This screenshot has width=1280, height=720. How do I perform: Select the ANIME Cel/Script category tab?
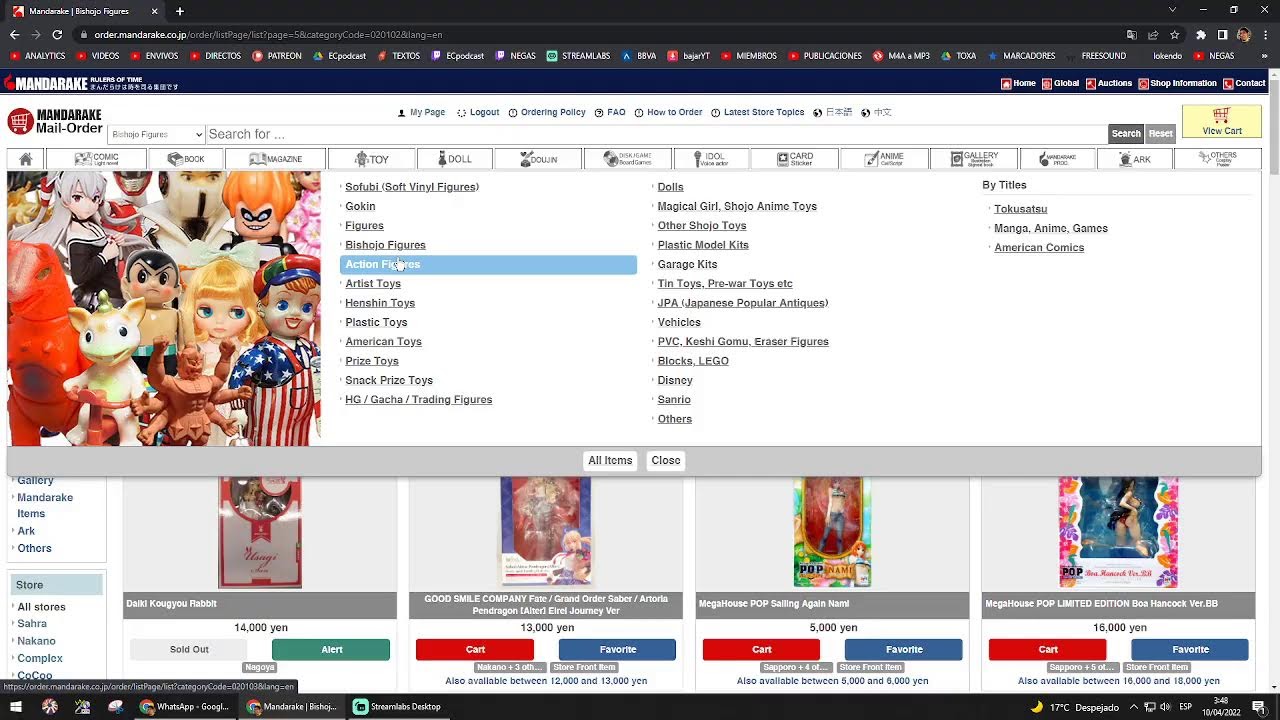coord(884,159)
